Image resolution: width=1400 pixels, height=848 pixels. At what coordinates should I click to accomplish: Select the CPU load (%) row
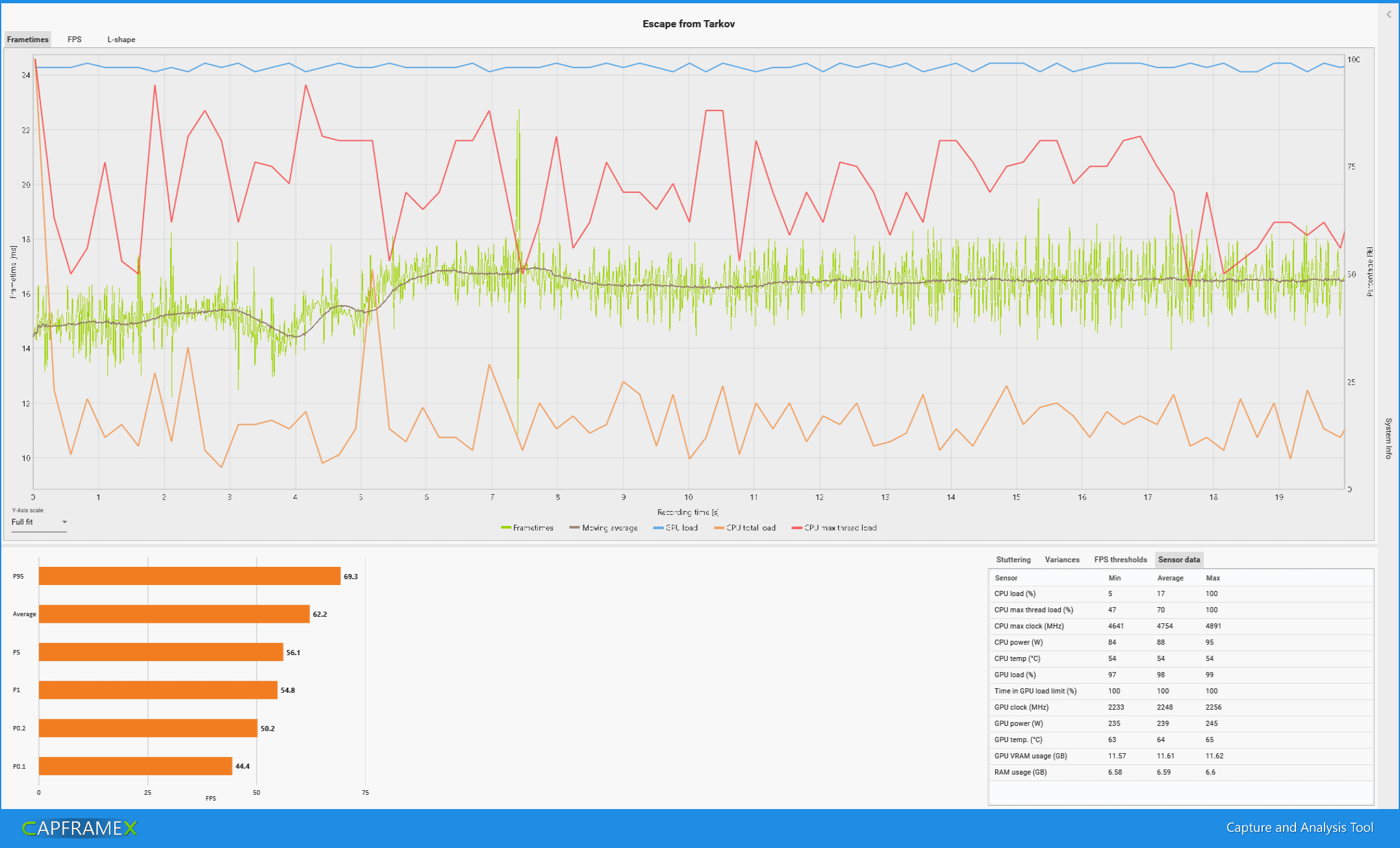coord(1180,593)
